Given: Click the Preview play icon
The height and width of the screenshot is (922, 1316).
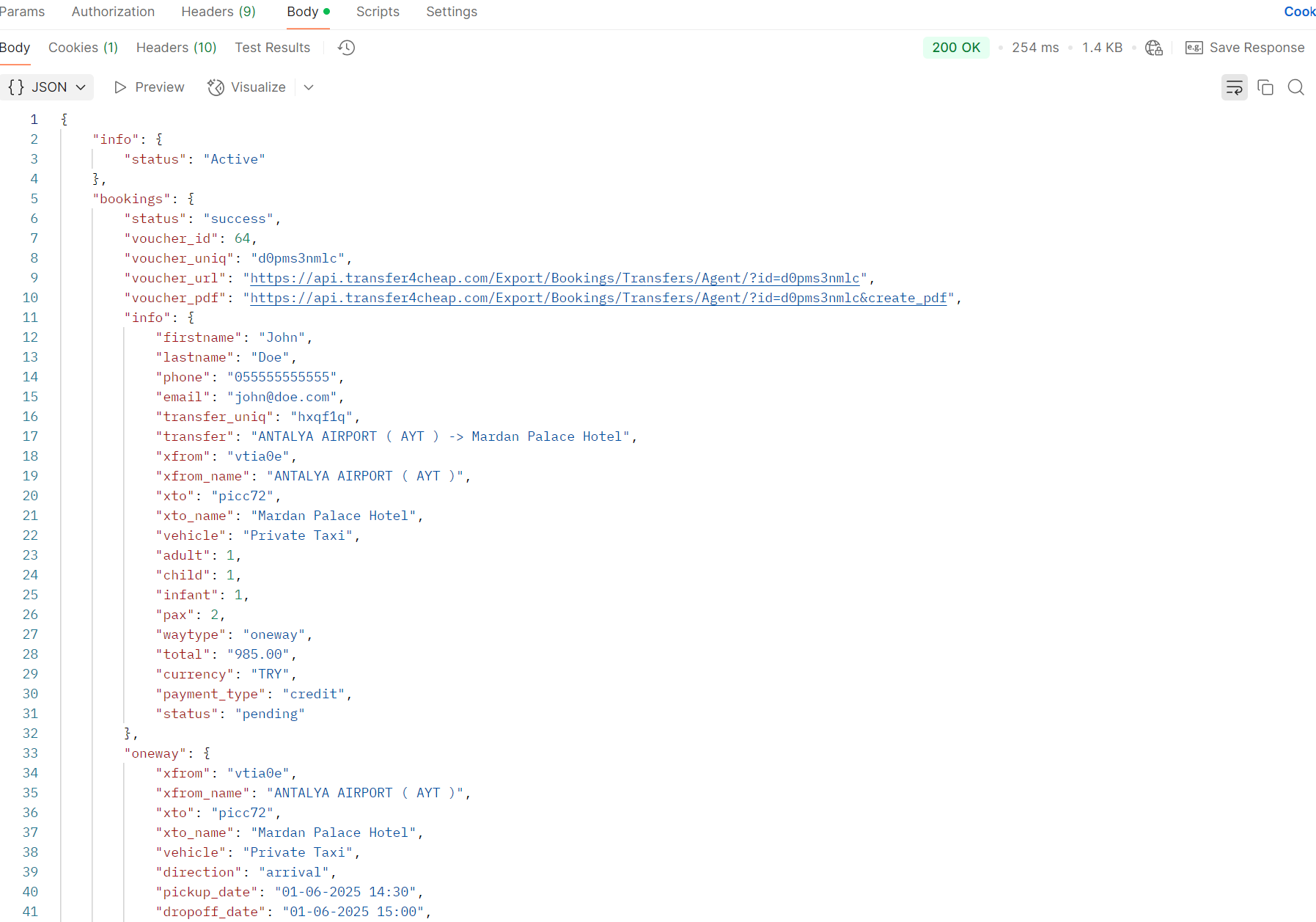Looking at the screenshot, I should (120, 87).
